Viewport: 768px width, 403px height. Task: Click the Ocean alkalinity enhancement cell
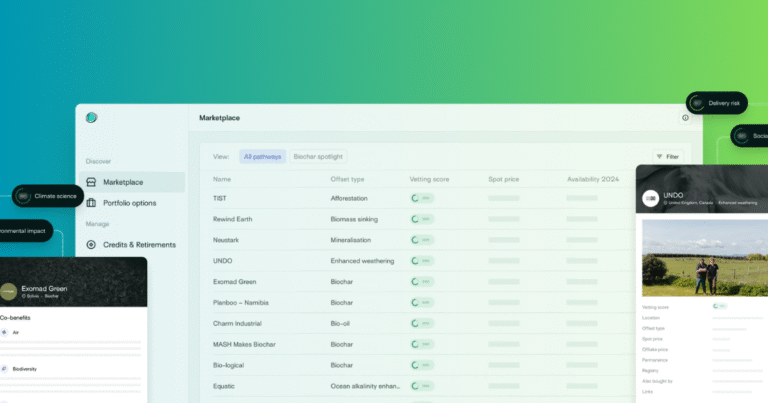coord(365,386)
